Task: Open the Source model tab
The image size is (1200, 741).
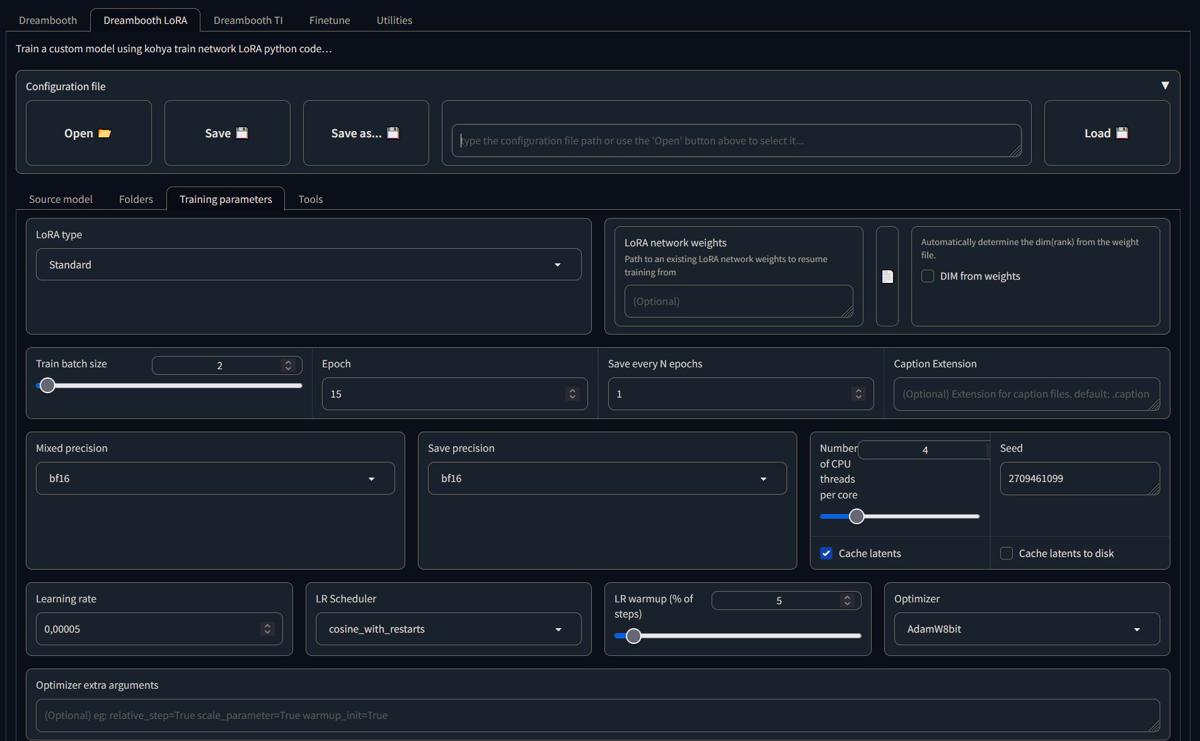Action: pos(61,199)
